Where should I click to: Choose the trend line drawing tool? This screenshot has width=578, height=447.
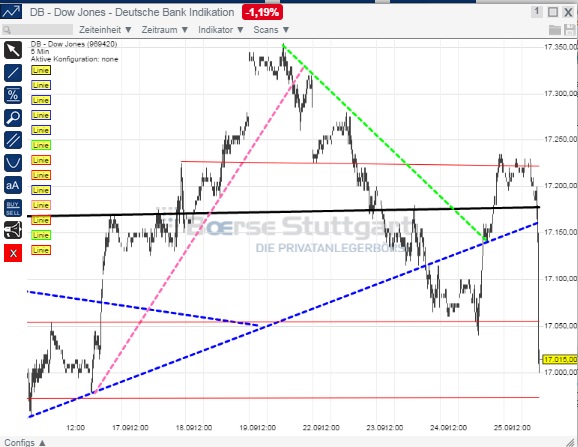[13, 73]
